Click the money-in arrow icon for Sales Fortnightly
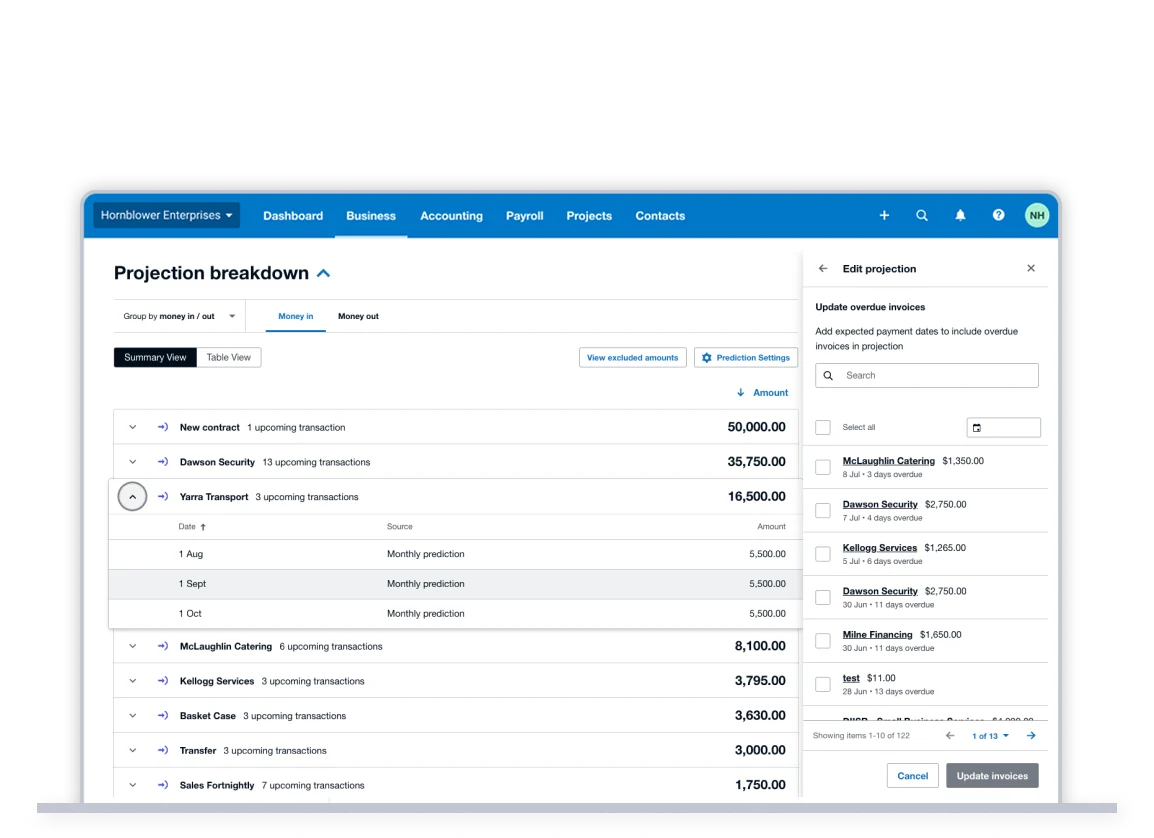 [163, 785]
